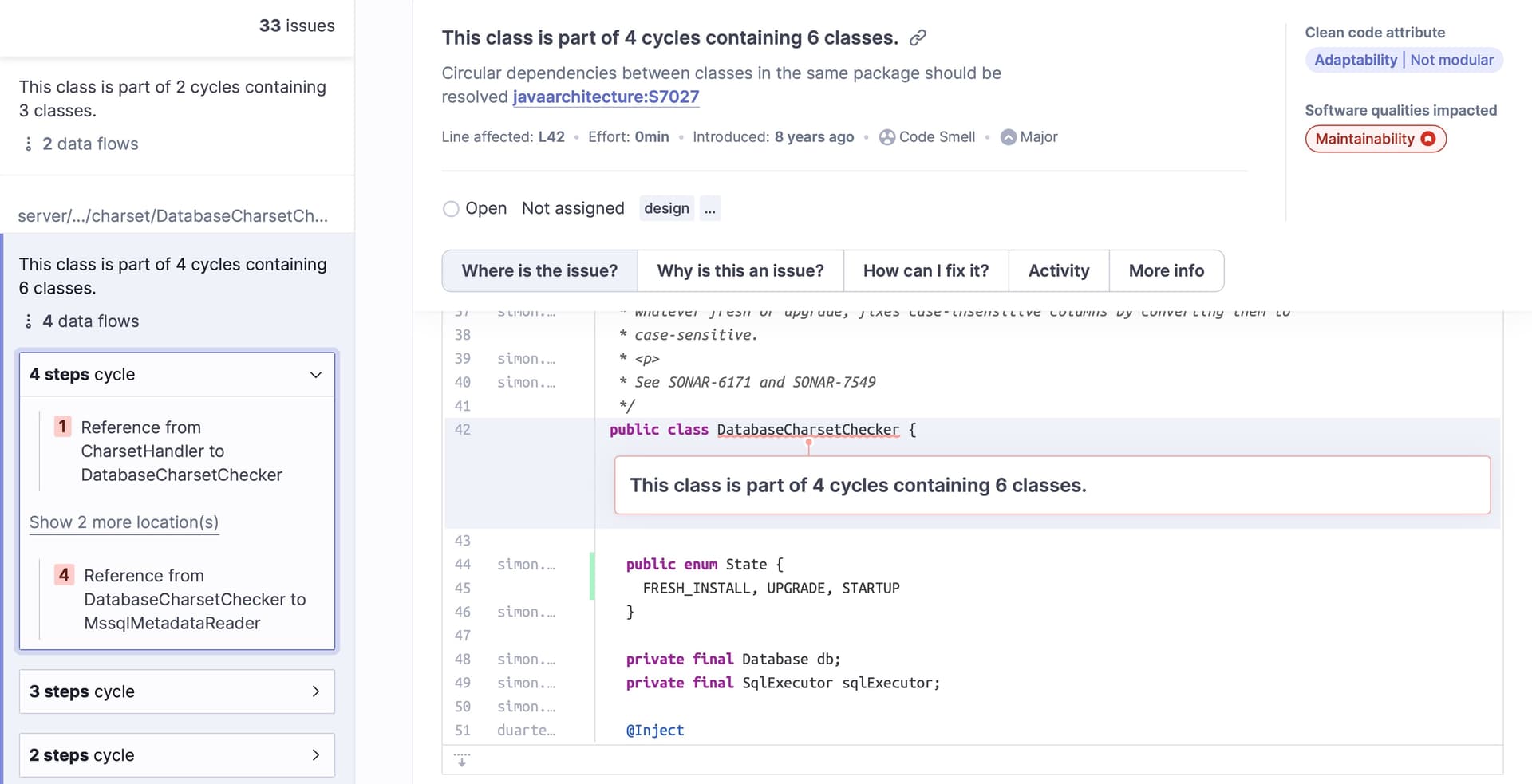Click the red icon on the Maintainability badge
This screenshot has height=784, width=1532.
pyautogui.click(x=1428, y=138)
